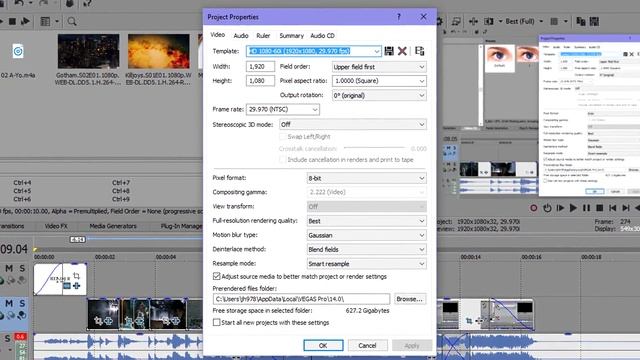Click the record button in transport bar
This screenshot has height=360, width=640.
click(533, 208)
